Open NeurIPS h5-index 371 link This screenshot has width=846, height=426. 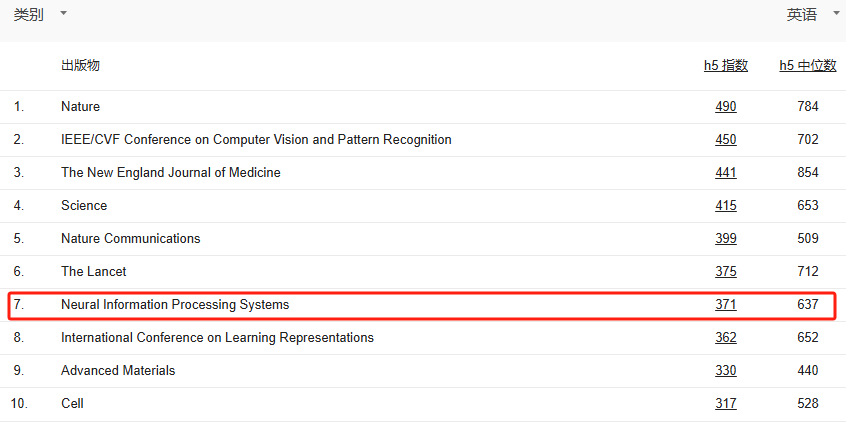tap(725, 305)
